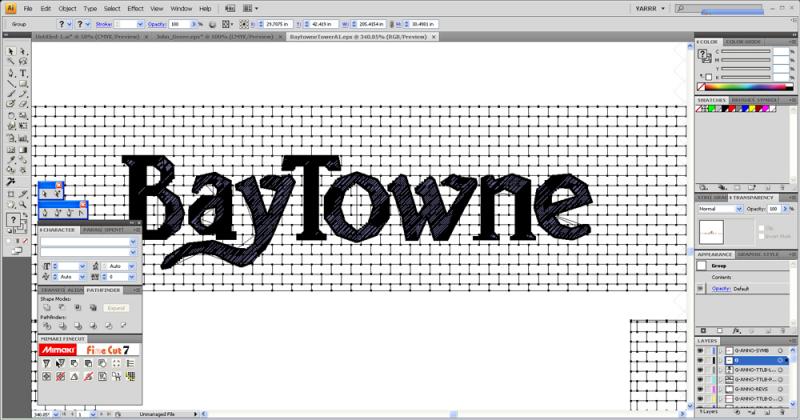The height and width of the screenshot is (420, 800).
Task: Open the Object menu
Action: (67, 9)
